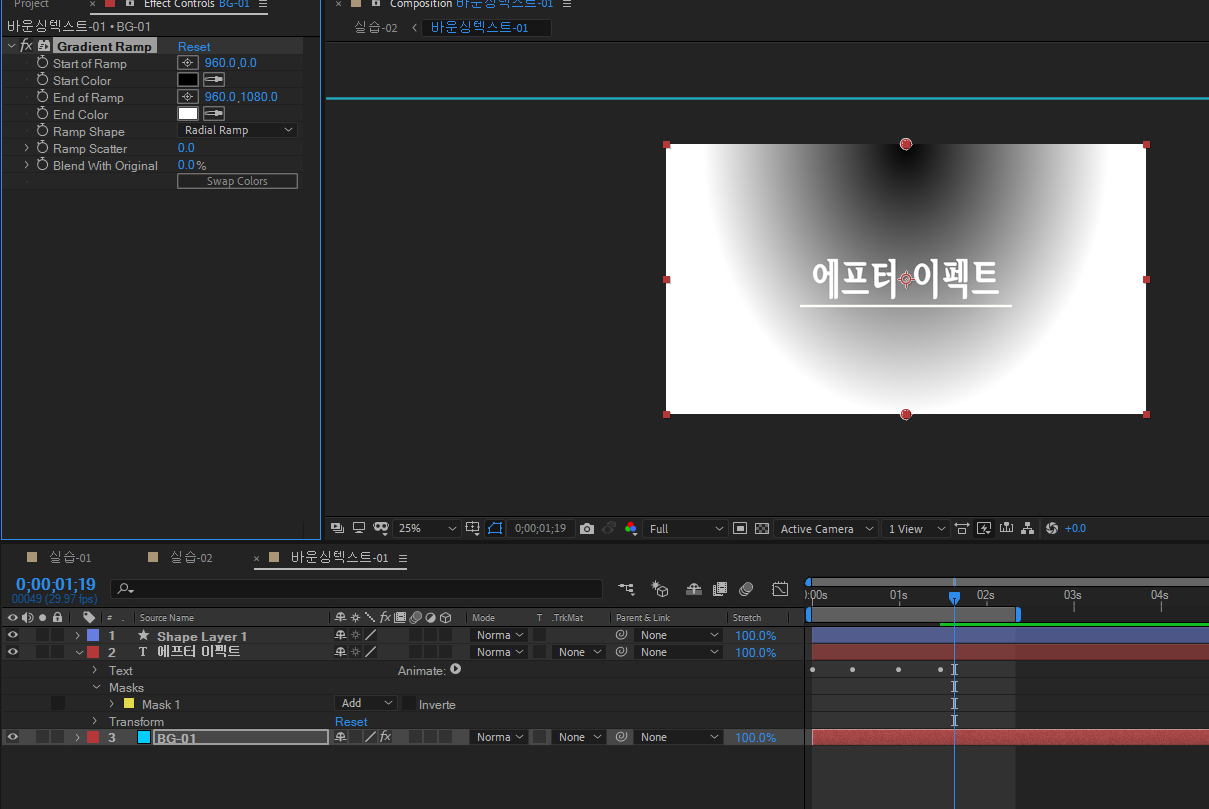This screenshot has height=809, width=1209.
Task: Open Mask 1 mode dropdown showing Add
Action: click(x=367, y=703)
